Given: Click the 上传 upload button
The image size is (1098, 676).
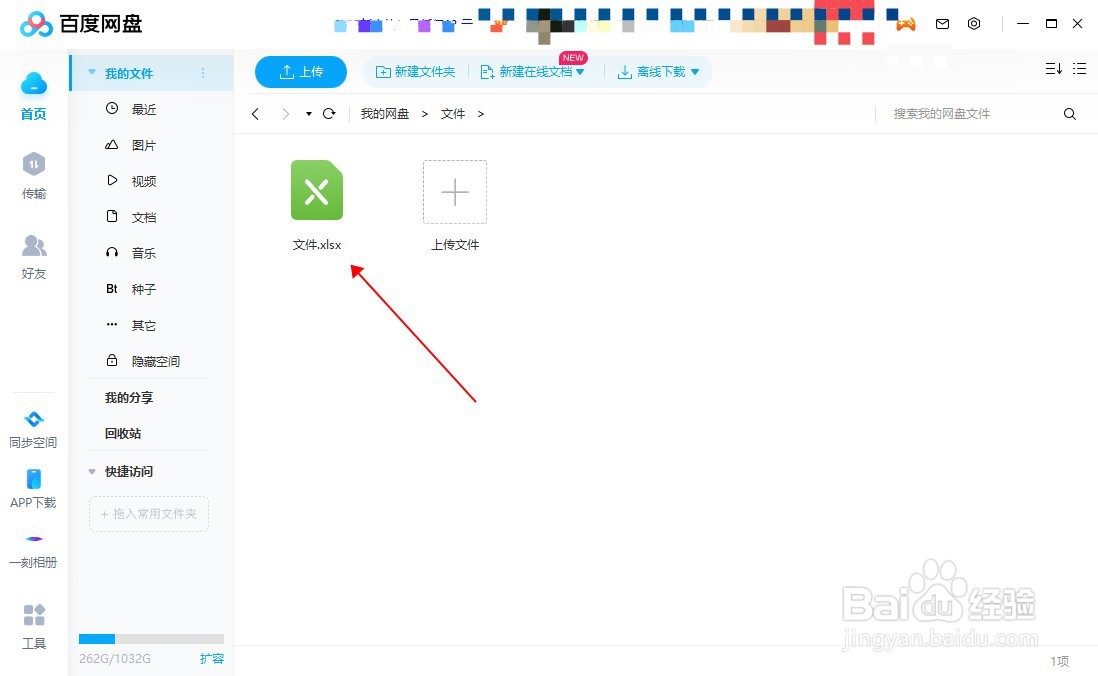Looking at the screenshot, I should [x=301, y=71].
